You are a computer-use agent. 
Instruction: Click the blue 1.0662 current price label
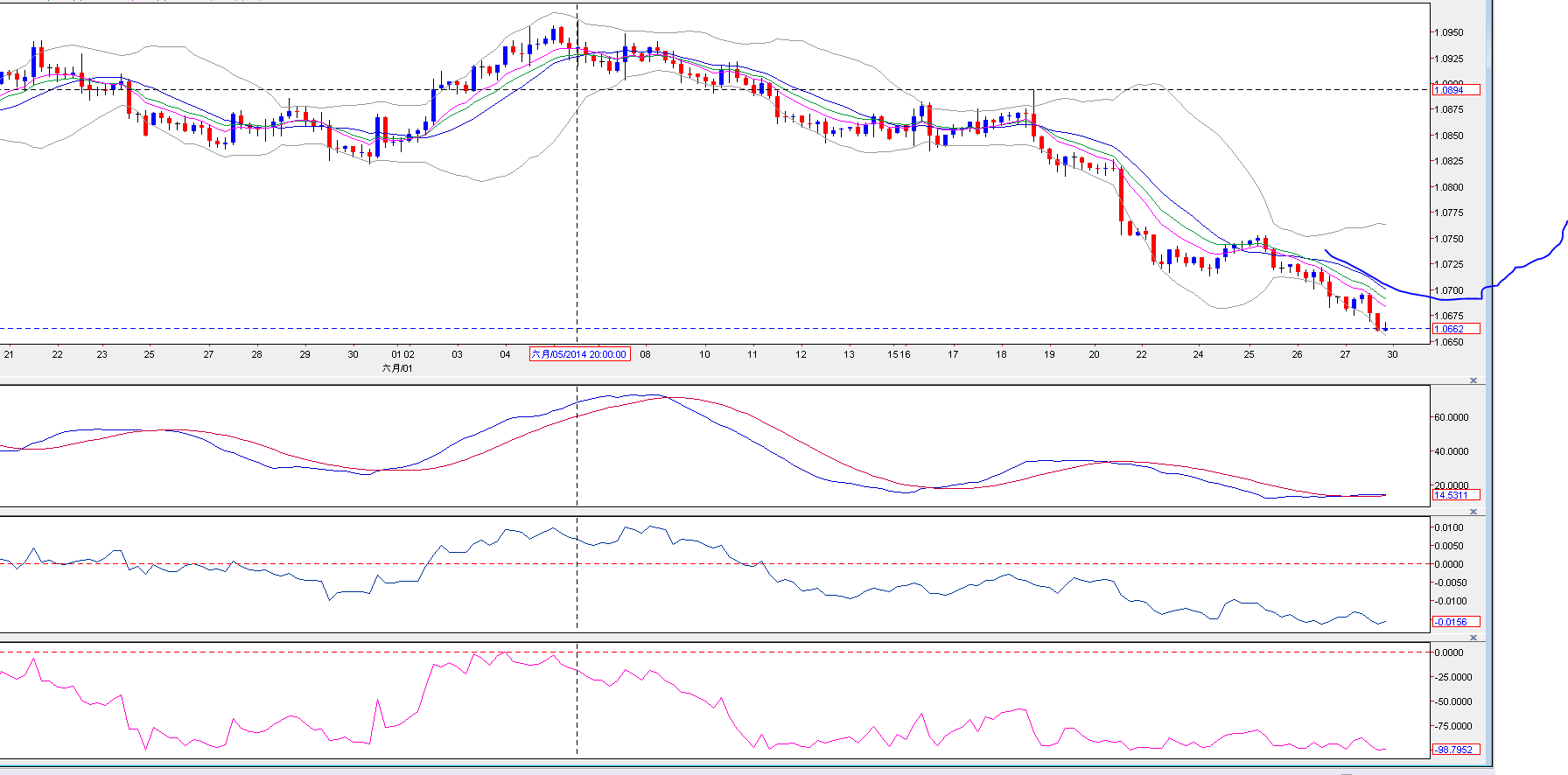(x=1455, y=329)
